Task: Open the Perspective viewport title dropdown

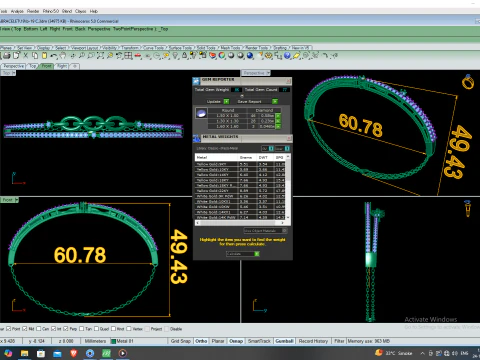Action: click(x=268, y=73)
